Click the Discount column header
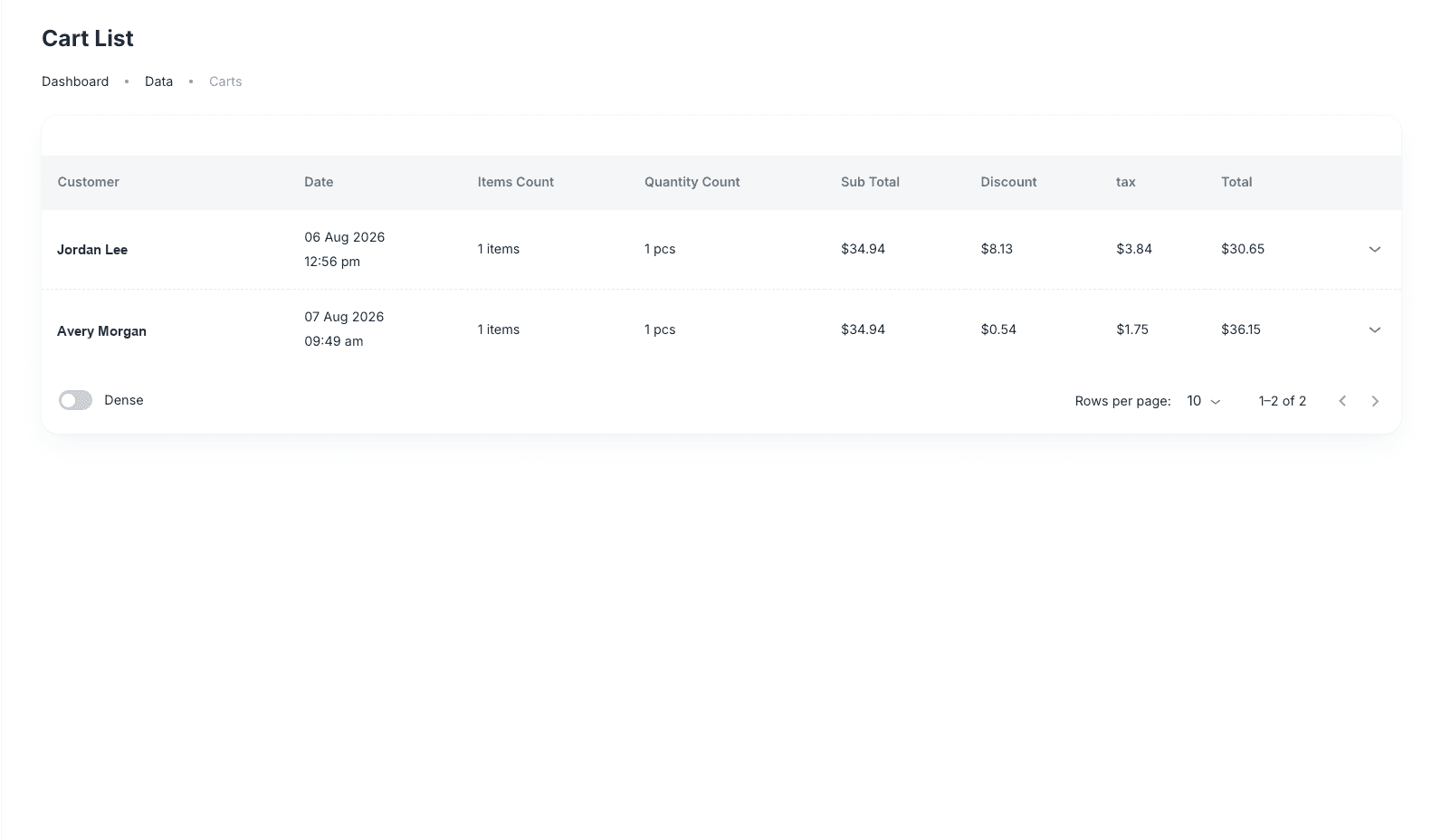The height and width of the screenshot is (840, 1441). tap(1008, 182)
